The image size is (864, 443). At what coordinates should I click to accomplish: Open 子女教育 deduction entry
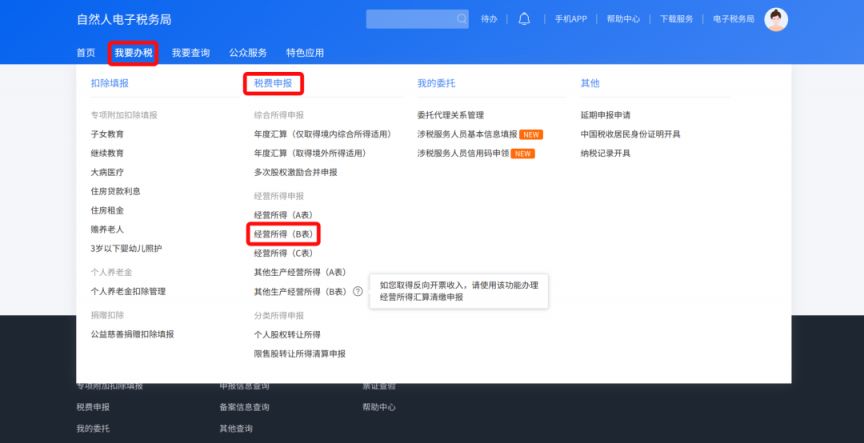[x=107, y=134]
